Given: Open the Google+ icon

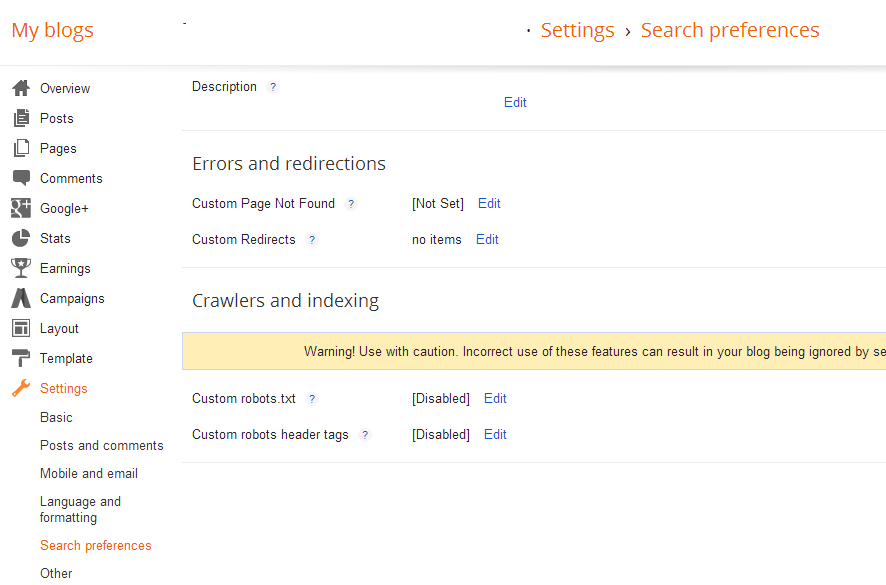Looking at the screenshot, I should [21, 208].
